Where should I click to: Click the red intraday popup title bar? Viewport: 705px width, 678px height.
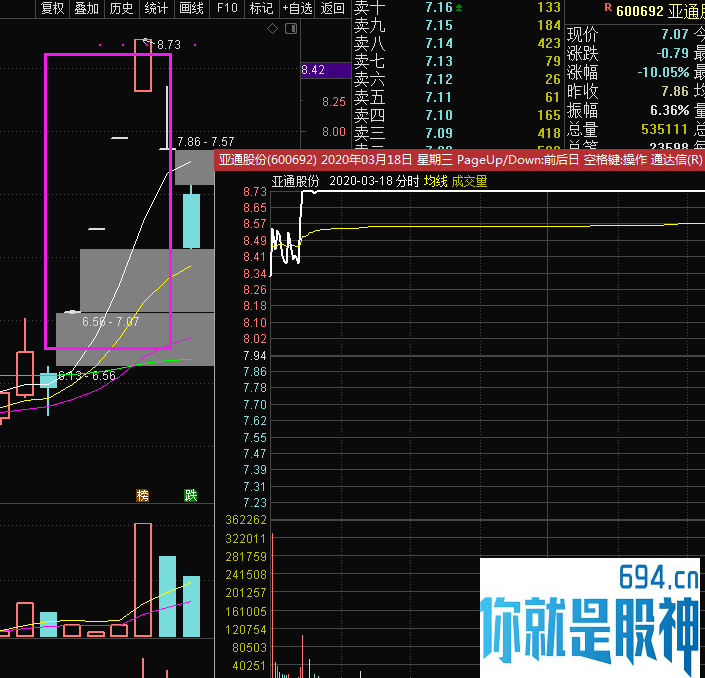point(460,160)
